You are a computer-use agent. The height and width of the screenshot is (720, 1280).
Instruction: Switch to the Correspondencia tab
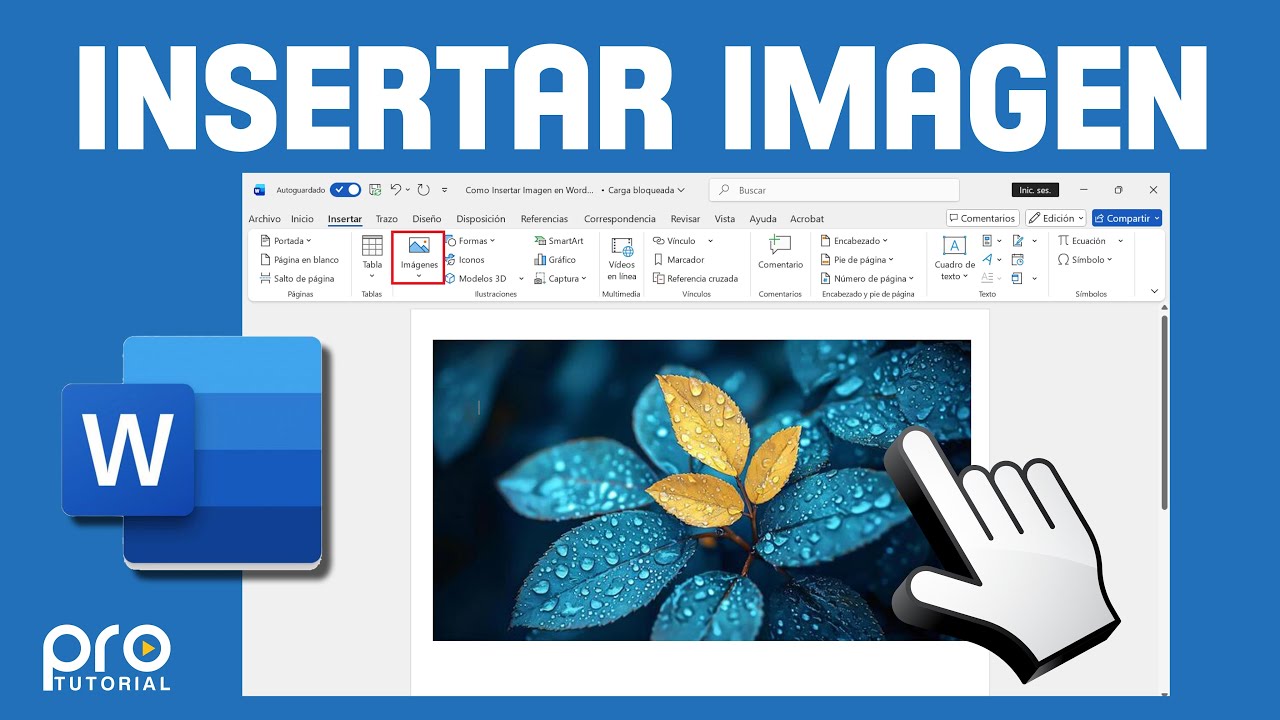coord(620,219)
